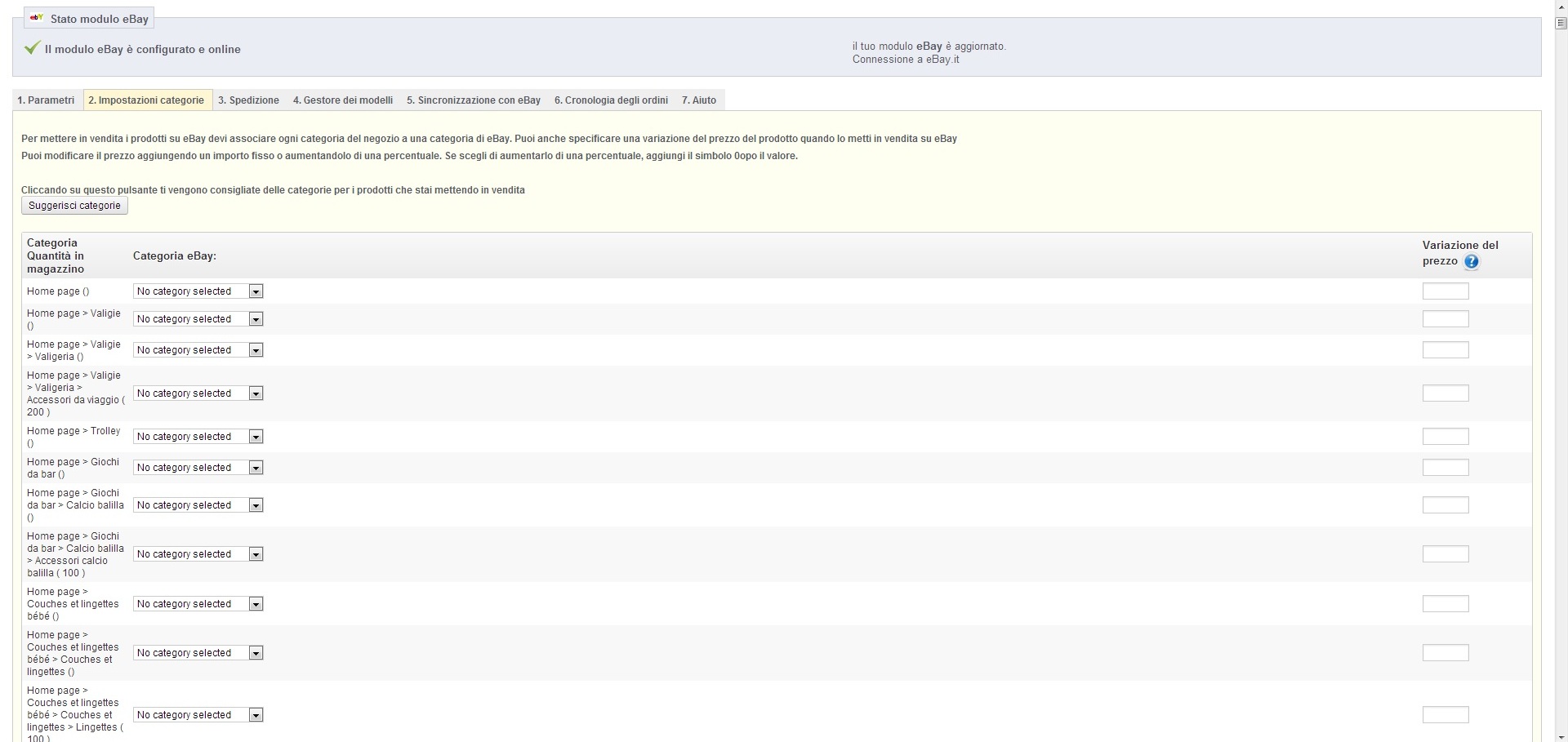
Task: Click price variation field for Home page > Valigie ()
Action: pos(1445,319)
